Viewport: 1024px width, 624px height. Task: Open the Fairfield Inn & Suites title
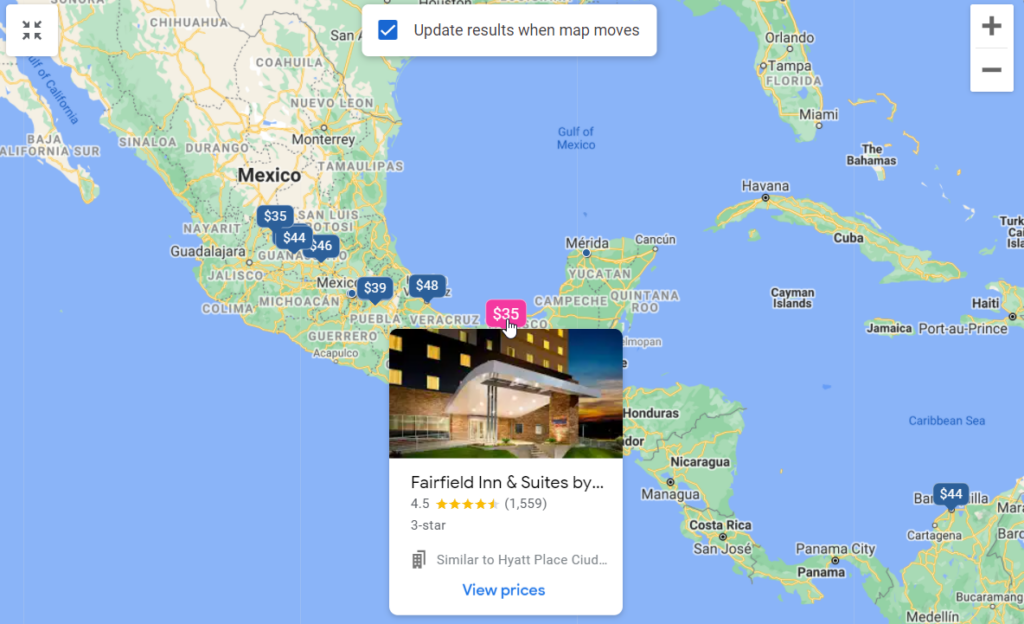click(507, 482)
